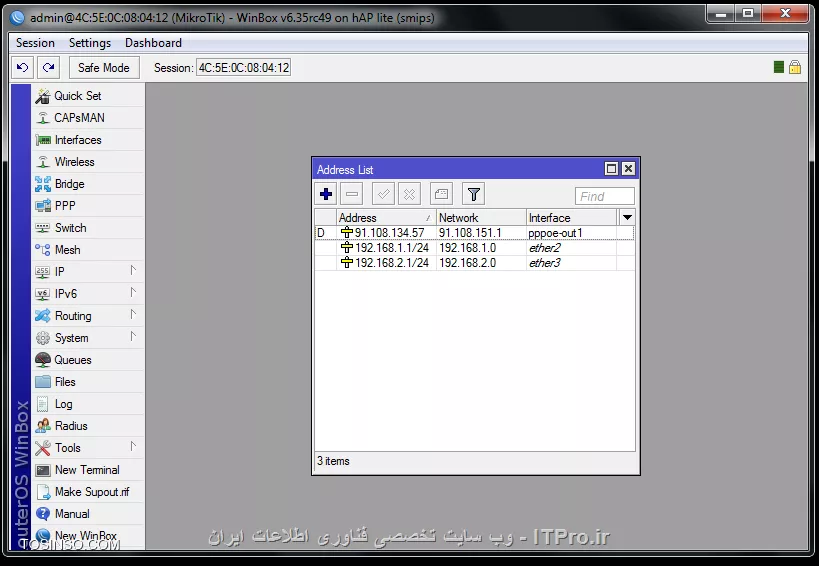Open the Session menu
The height and width of the screenshot is (566, 819).
pyautogui.click(x=35, y=43)
